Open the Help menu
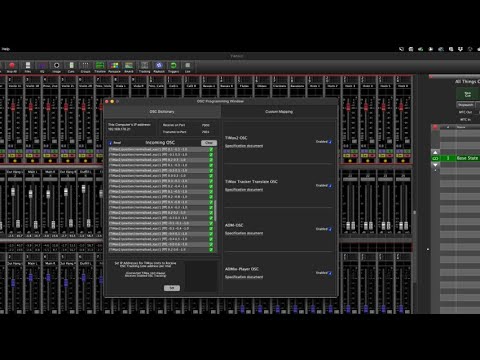The height and width of the screenshot is (360, 480). 6,49
